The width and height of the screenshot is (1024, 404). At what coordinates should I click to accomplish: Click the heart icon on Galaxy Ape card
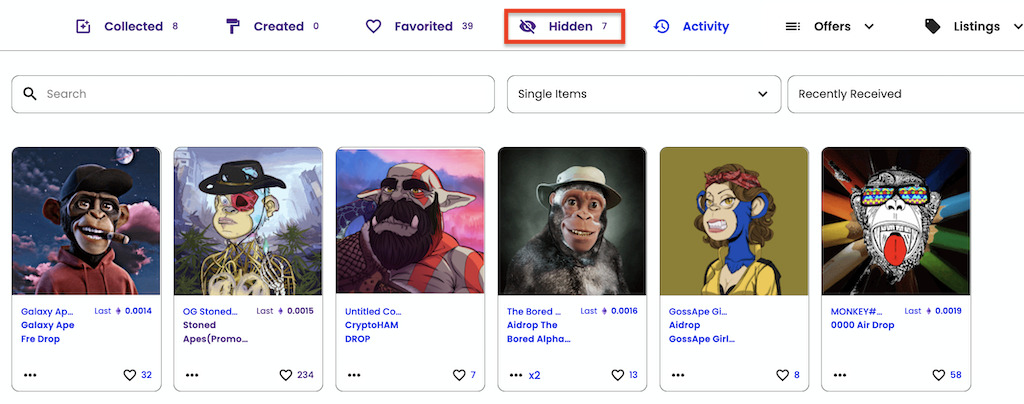[130, 375]
